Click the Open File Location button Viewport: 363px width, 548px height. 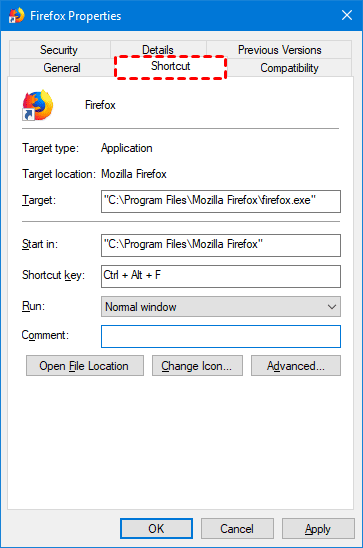pos(85,366)
